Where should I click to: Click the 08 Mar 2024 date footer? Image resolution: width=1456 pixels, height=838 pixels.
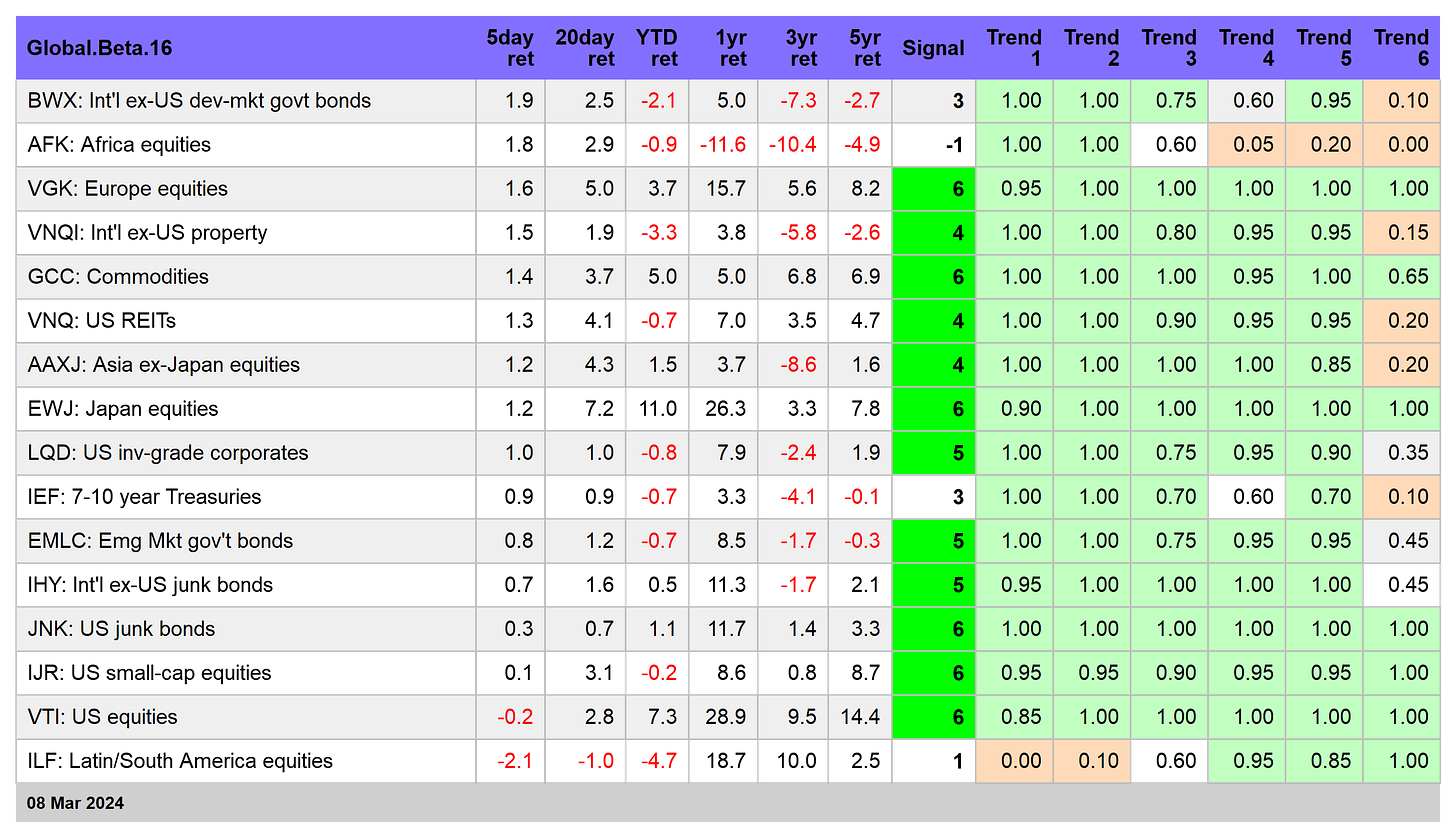point(76,803)
